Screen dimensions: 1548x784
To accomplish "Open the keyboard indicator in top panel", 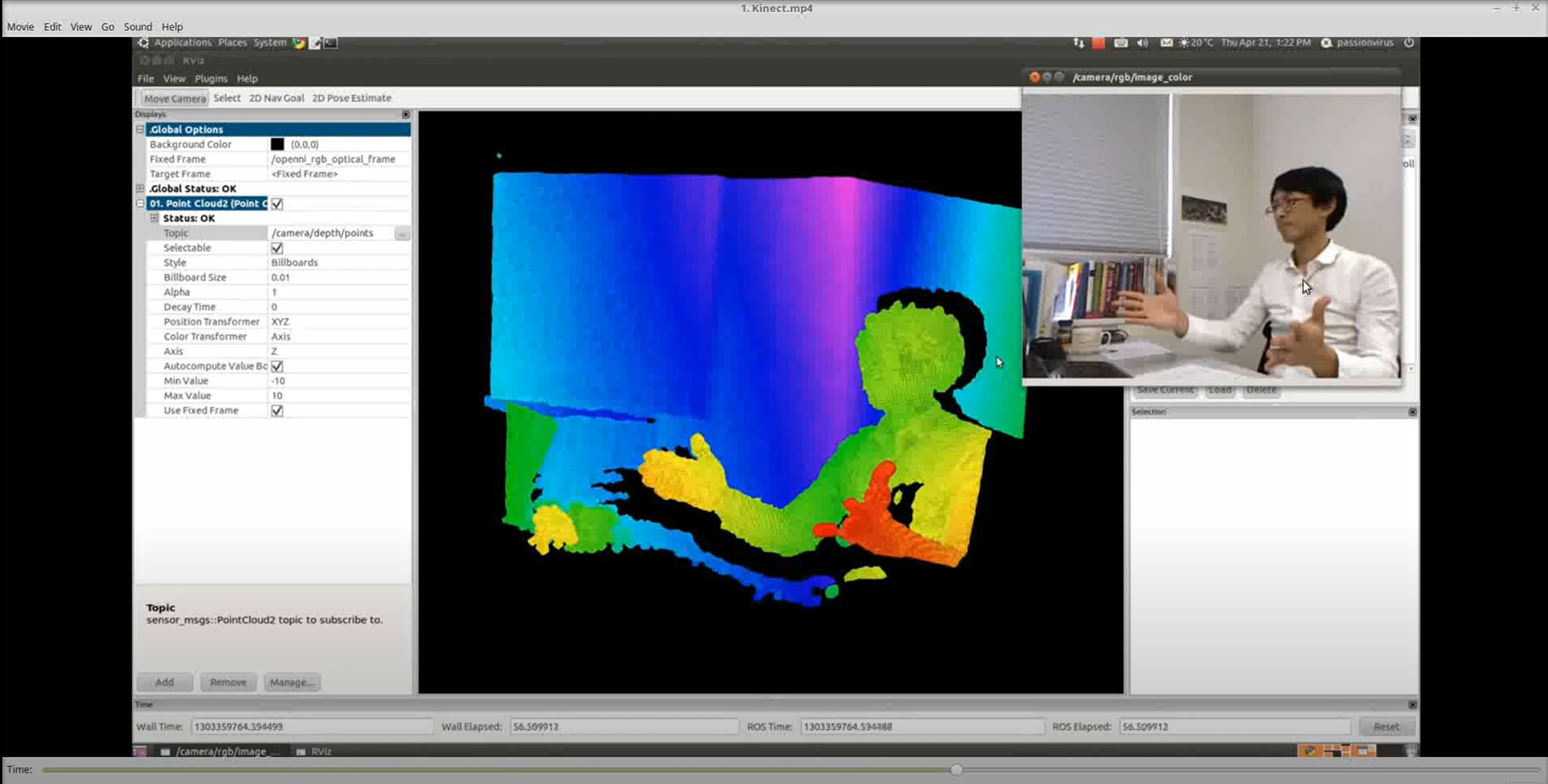I will click(1121, 43).
